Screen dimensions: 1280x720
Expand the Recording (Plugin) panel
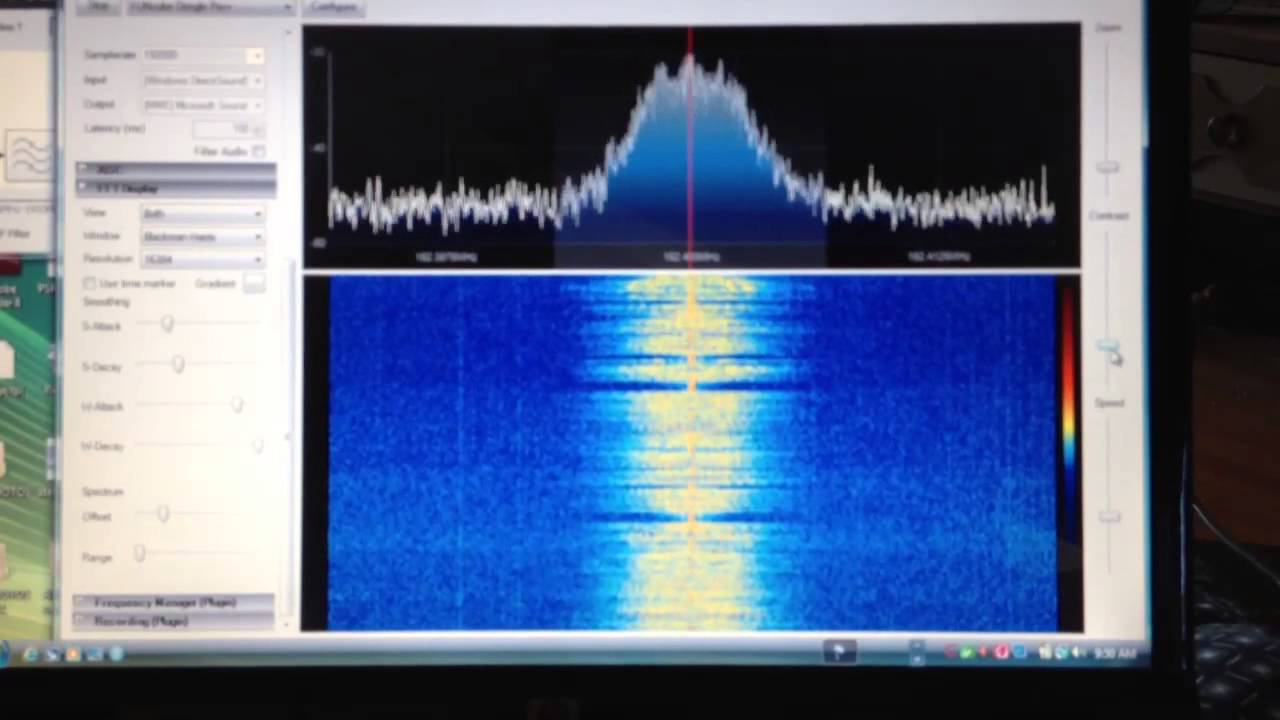click(x=174, y=621)
